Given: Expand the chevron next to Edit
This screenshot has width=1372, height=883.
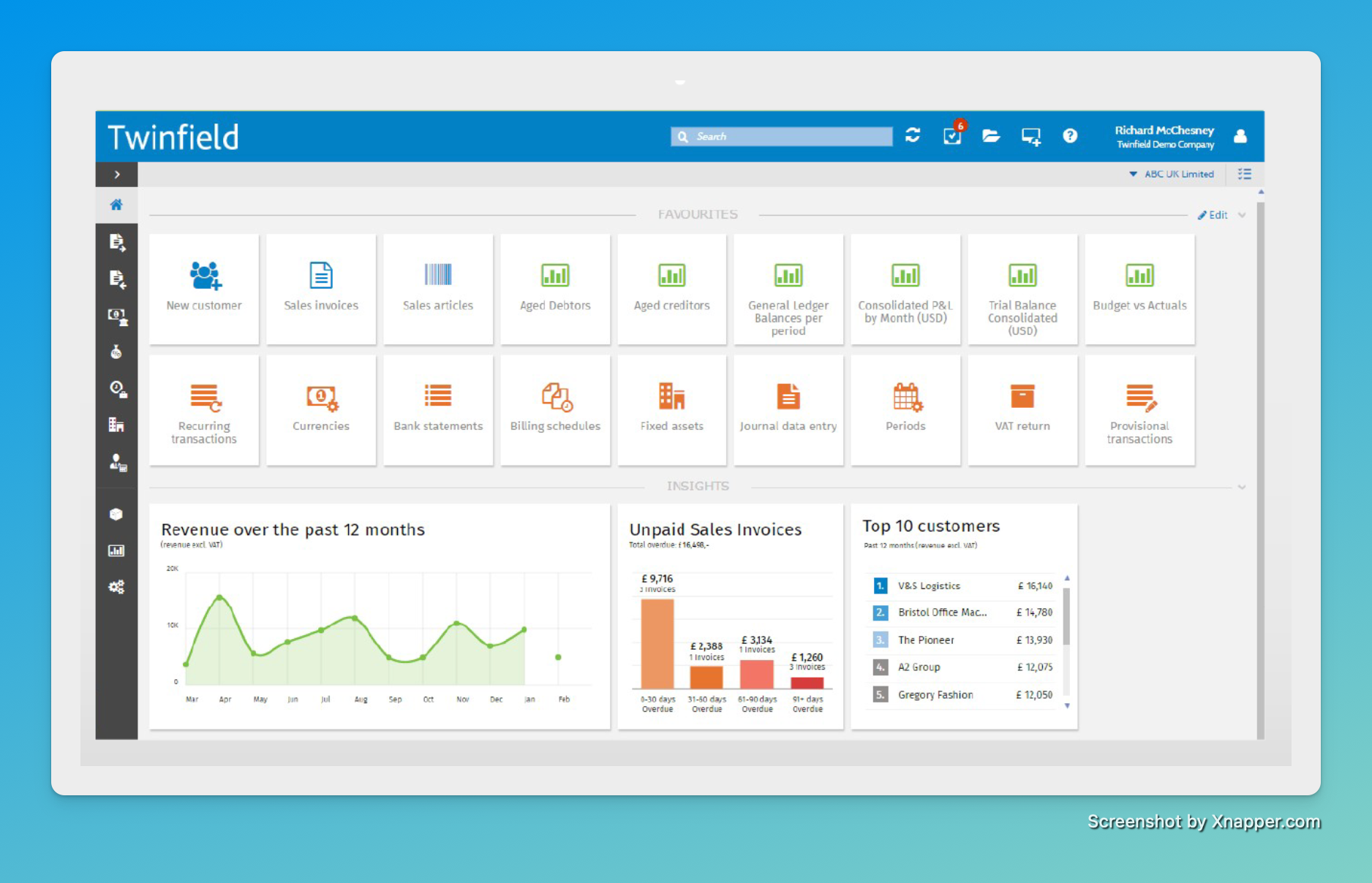Looking at the screenshot, I should pos(1241,215).
